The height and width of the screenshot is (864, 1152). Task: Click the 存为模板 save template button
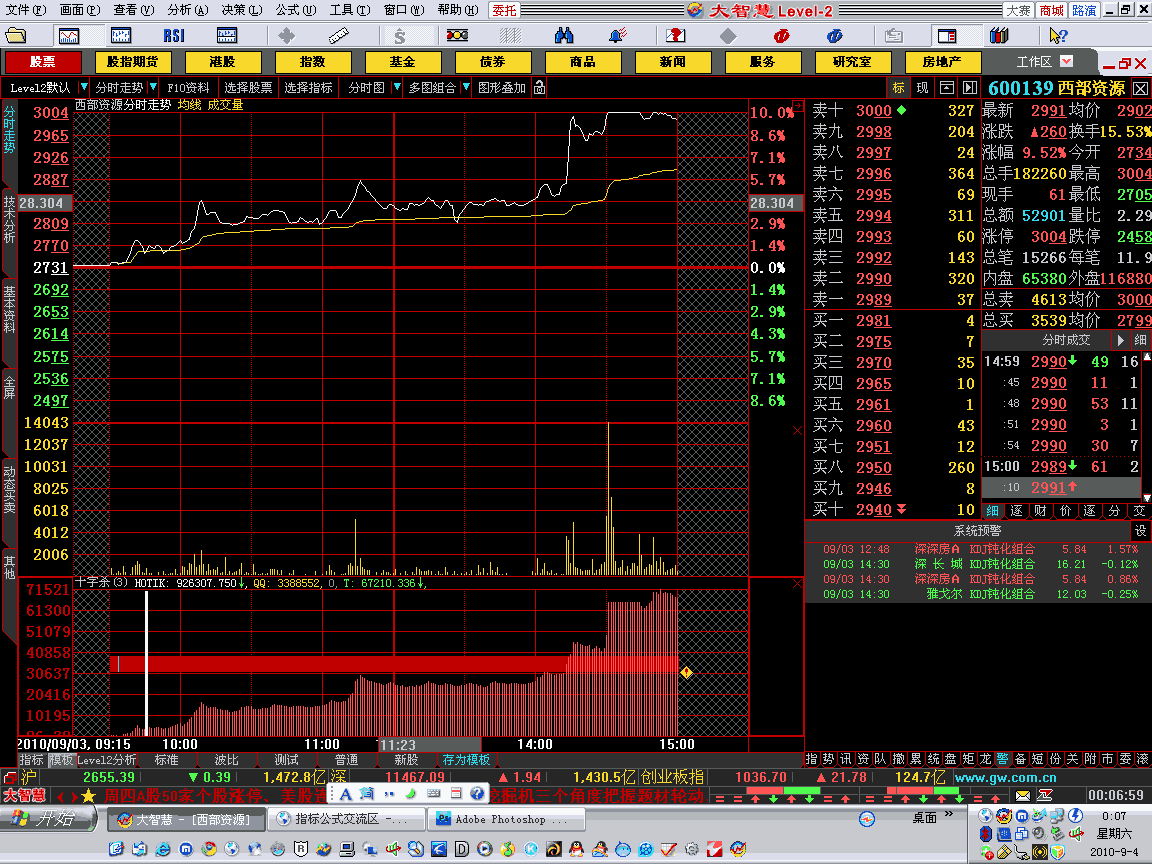pyautogui.click(x=466, y=760)
